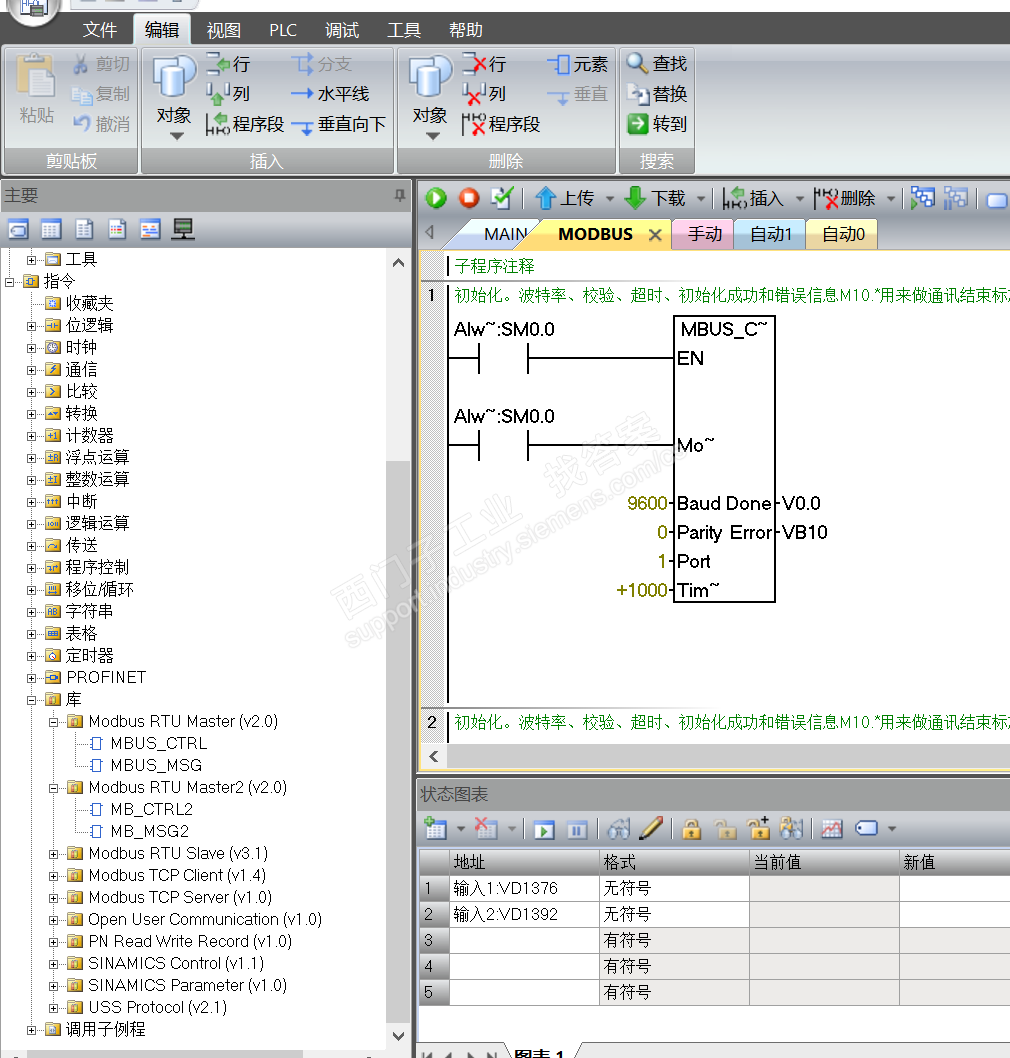Select MBUS_CTRL instruction in tree
1010x1058 pixels.
pos(159,744)
